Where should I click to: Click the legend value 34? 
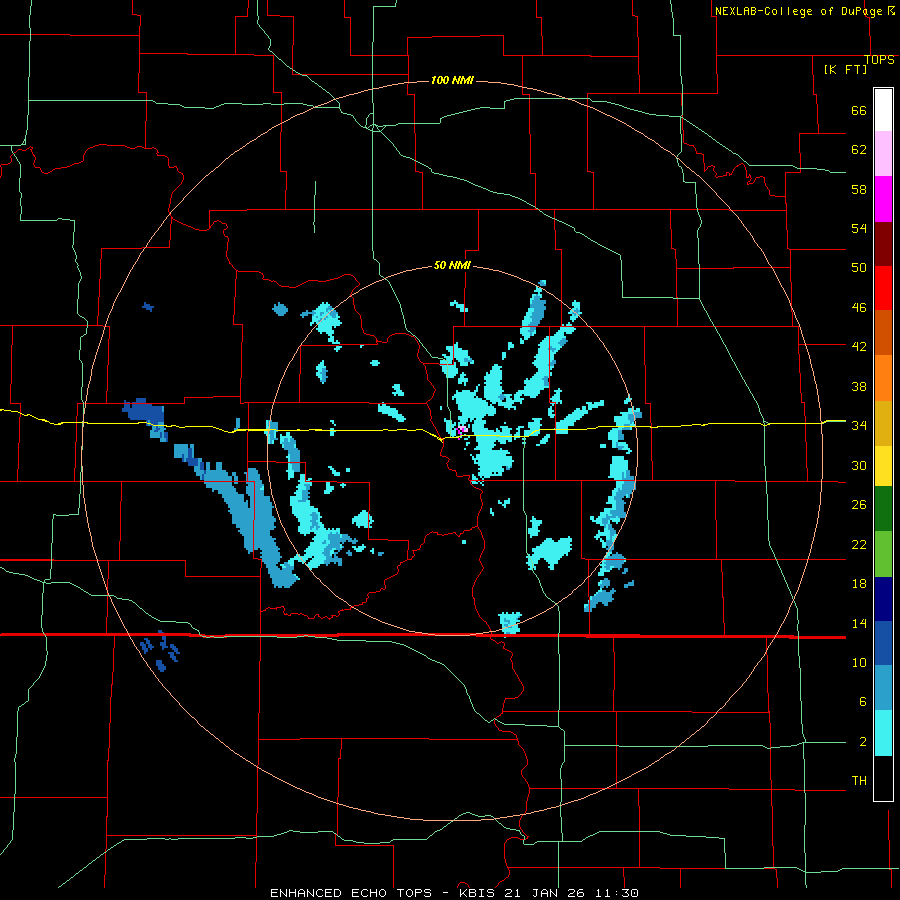(x=859, y=425)
